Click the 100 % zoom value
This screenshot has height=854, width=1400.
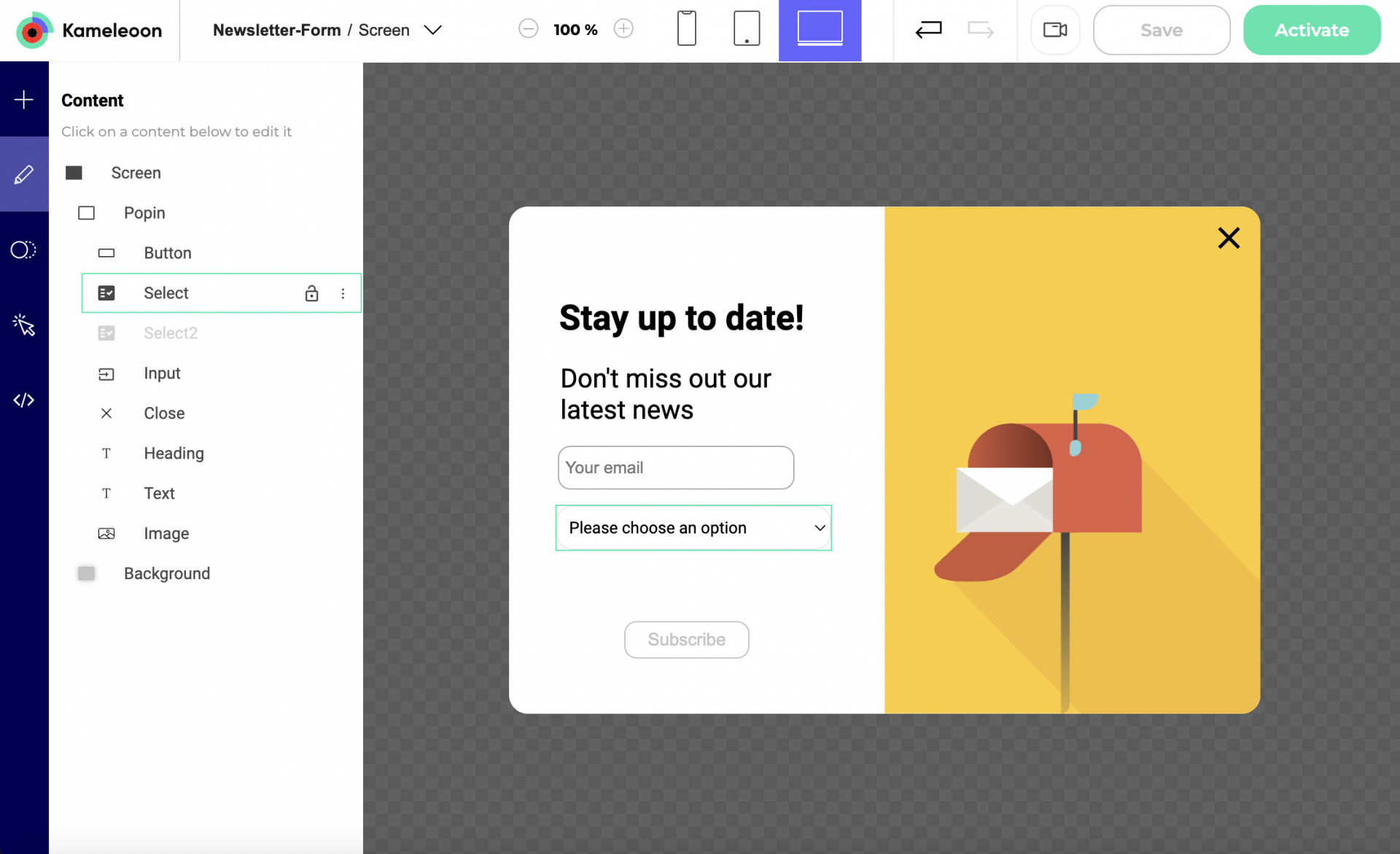(575, 30)
